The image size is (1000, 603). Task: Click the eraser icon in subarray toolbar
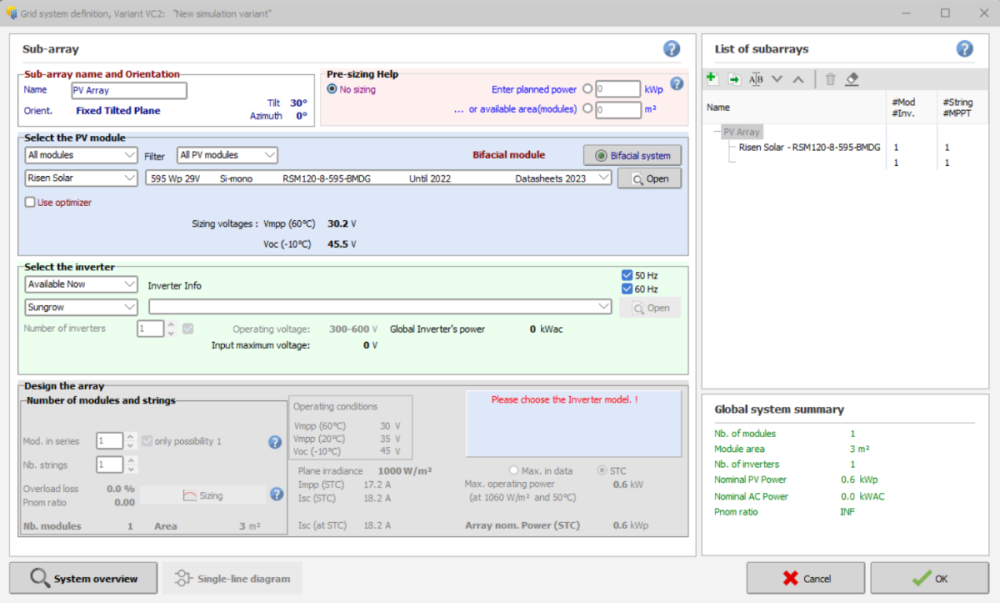(x=852, y=79)
